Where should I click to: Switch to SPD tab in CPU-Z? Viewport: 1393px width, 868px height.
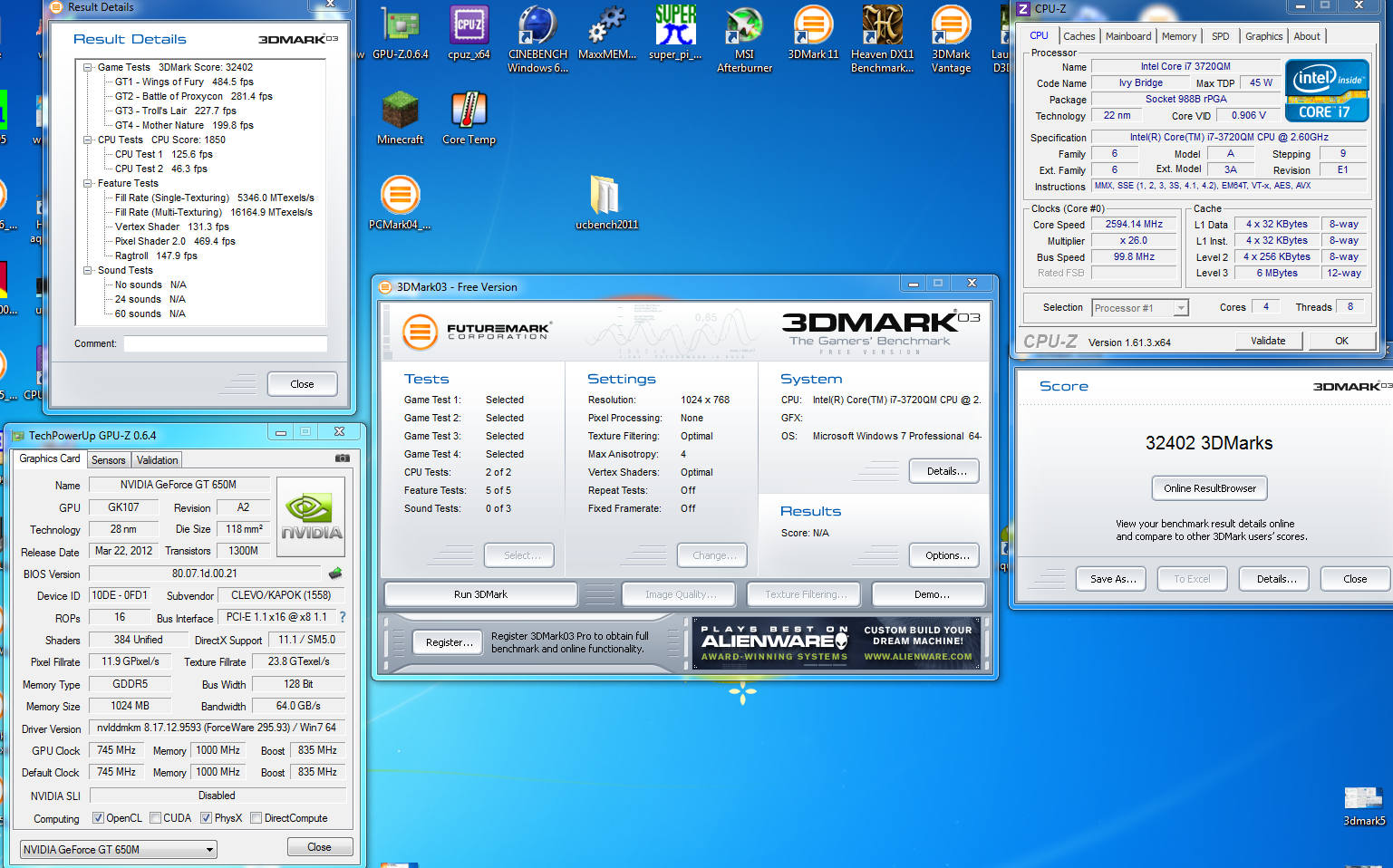[x=1221, y=36]
